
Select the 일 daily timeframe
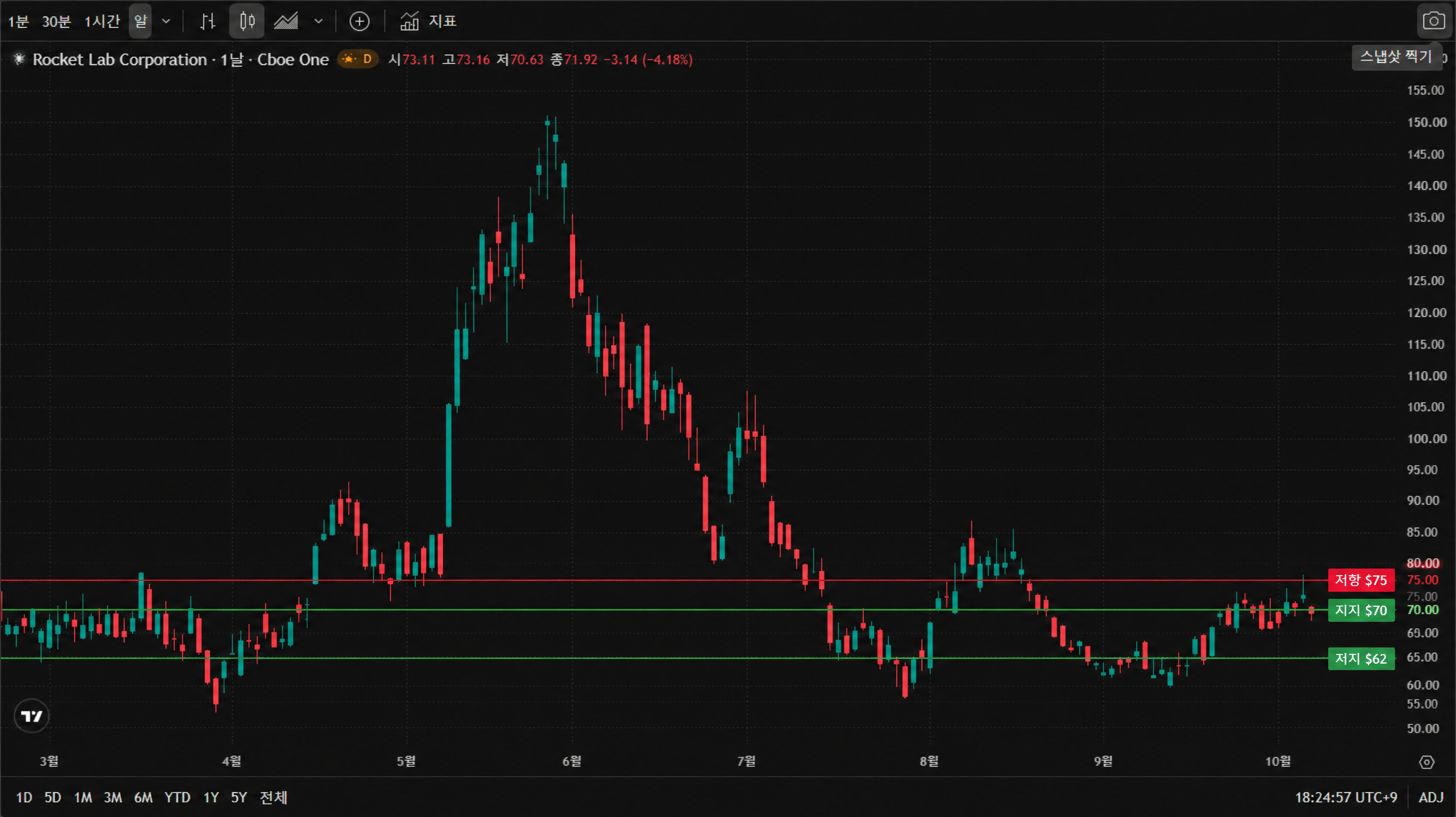[140, 21]
